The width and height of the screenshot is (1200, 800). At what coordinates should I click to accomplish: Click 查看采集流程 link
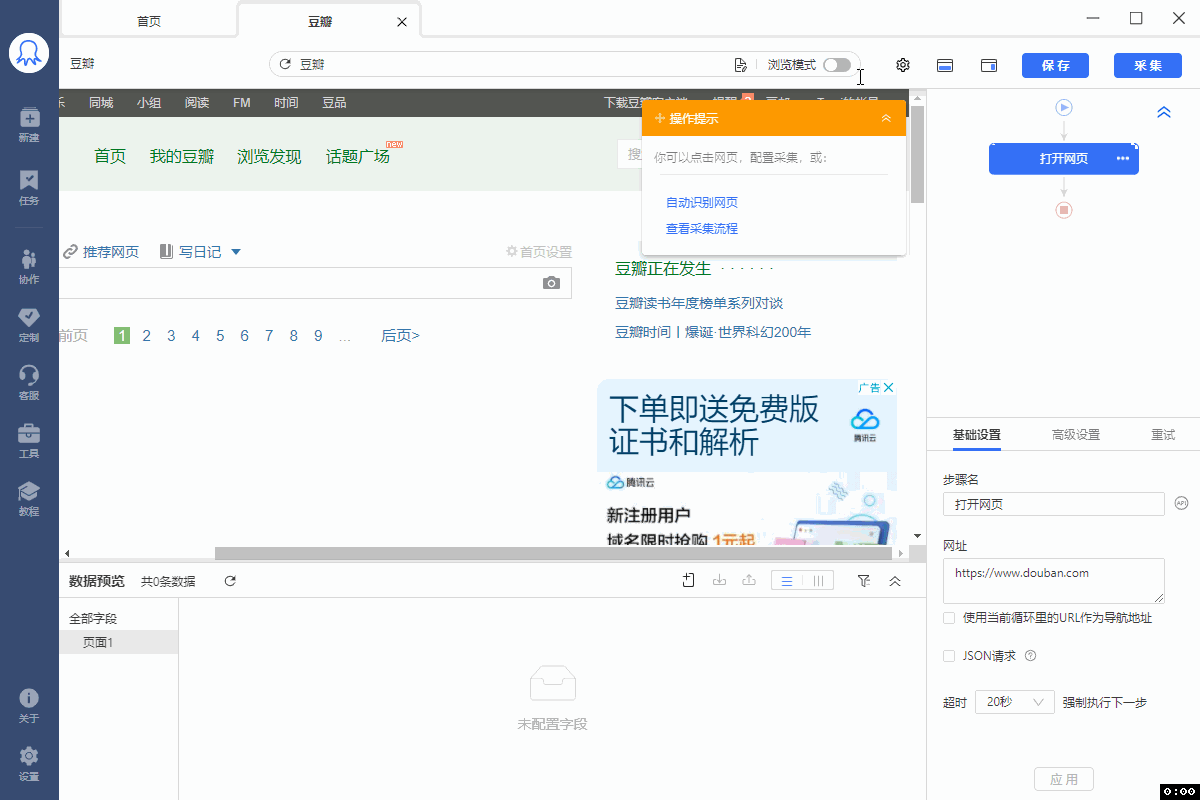pos(702,228)
